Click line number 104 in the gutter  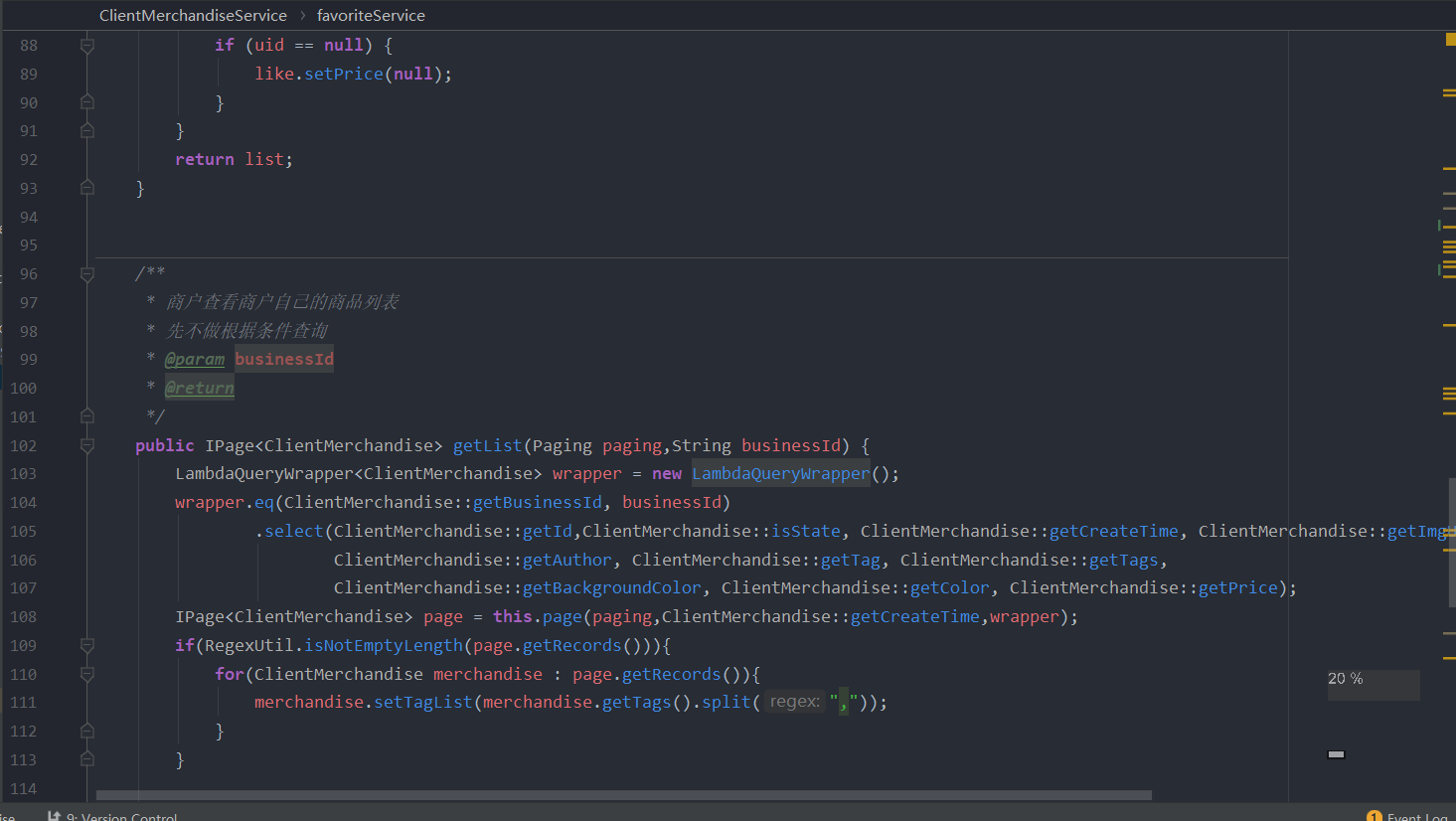[x=24, y=502]
